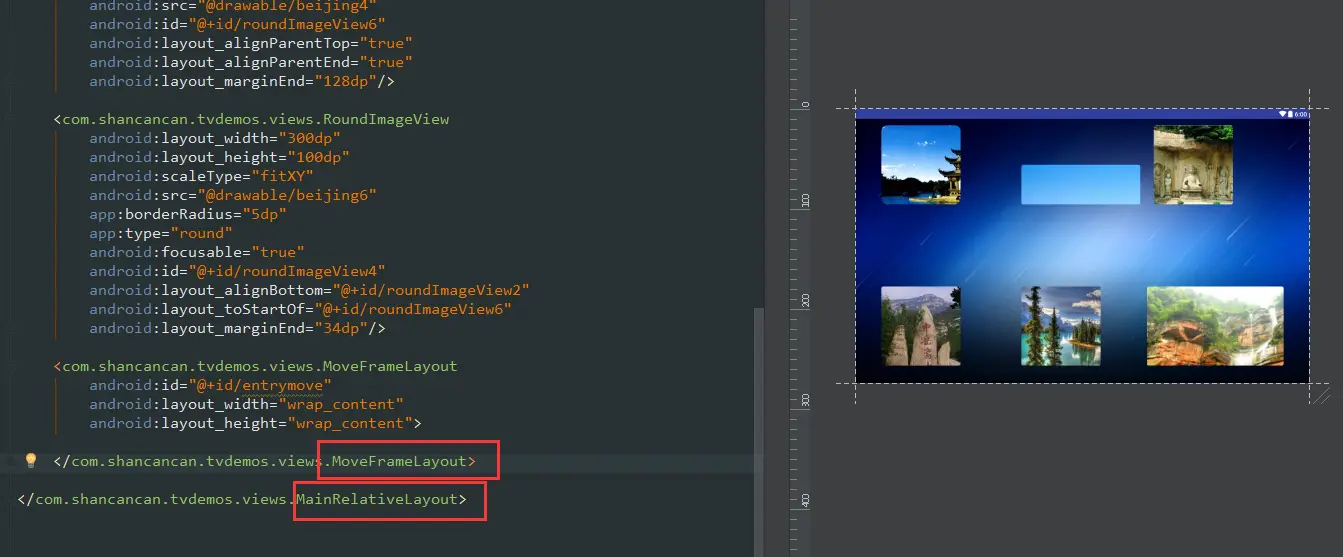Click the android:focusable="true" line
Image resolution: width=1343 pixels, height=557 pixels.
coord(197,252)
